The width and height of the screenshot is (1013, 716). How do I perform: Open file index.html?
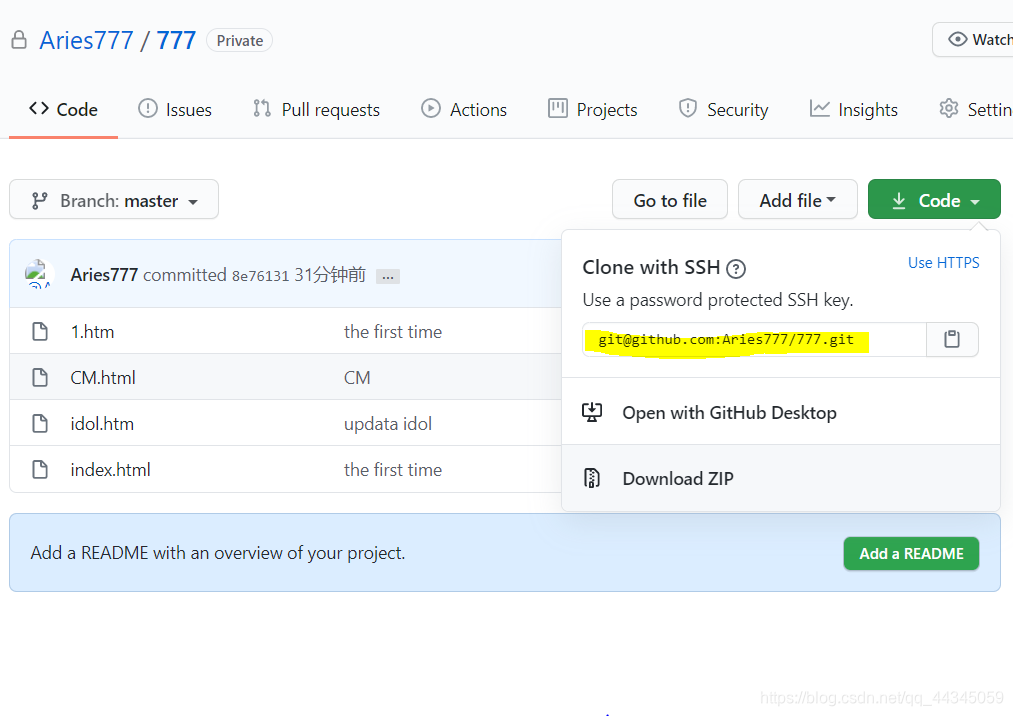click(110, 470)
